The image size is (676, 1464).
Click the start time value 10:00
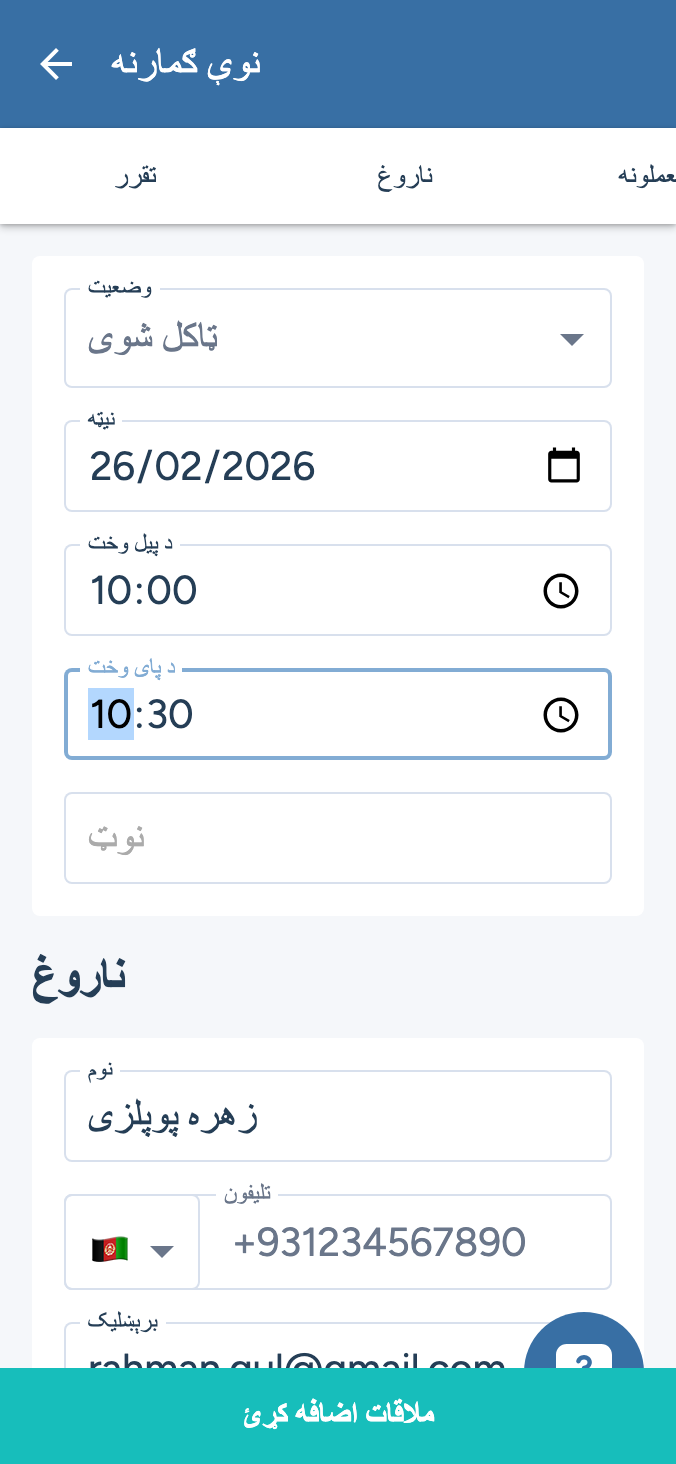[x=144, y=591]
